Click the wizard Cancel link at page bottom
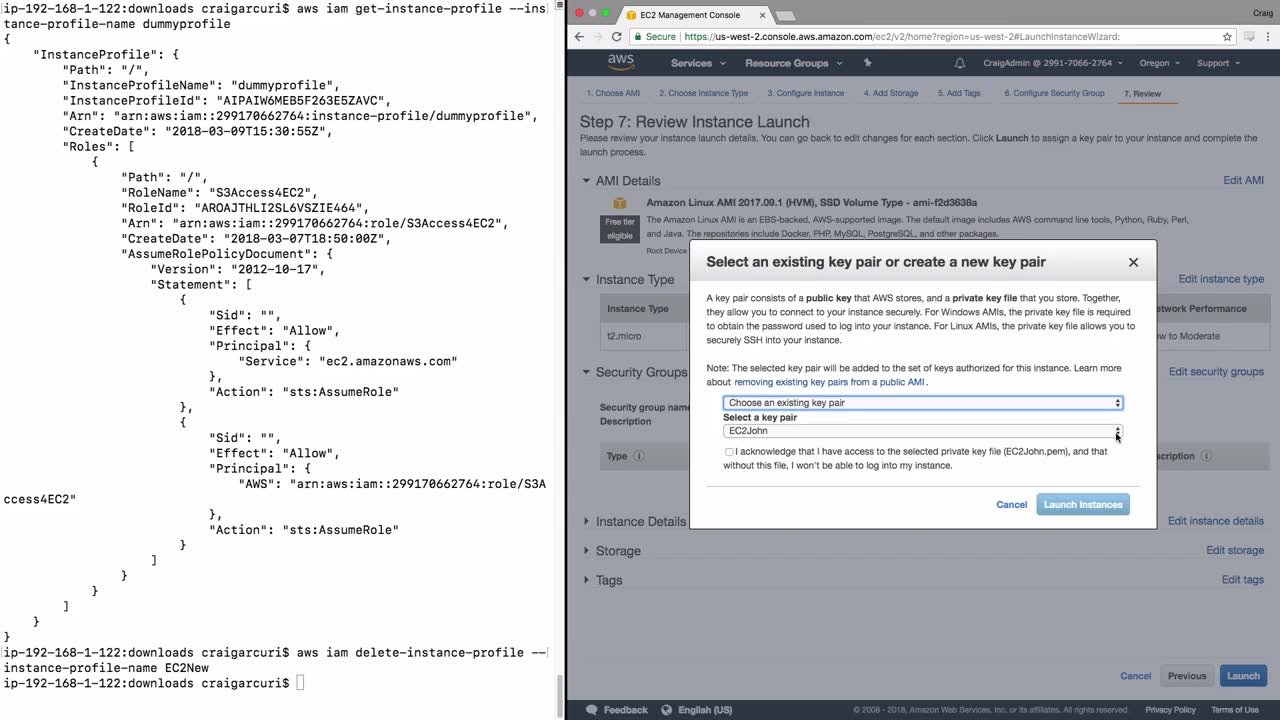This screenshot has height=720, width=1280. tap(1135, 676)
